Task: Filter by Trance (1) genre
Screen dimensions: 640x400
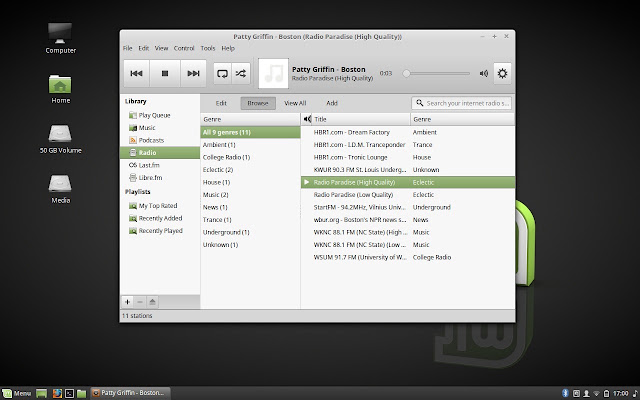Action: tap(250, 220)
